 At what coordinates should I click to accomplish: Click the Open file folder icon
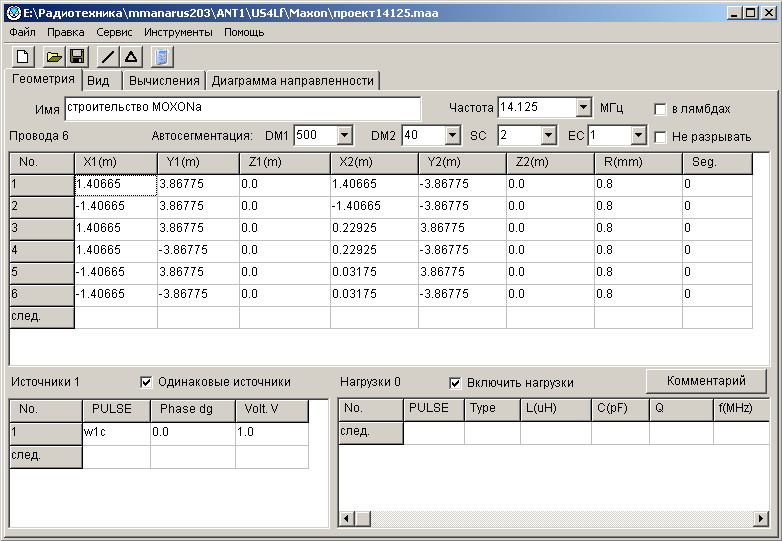click(x=54, y=57)
